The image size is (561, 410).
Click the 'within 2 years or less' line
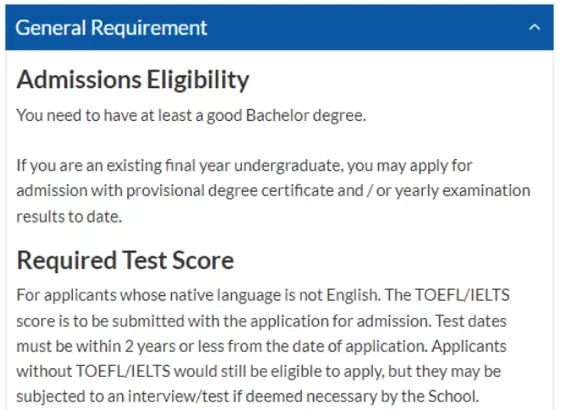tap(261, 346)
